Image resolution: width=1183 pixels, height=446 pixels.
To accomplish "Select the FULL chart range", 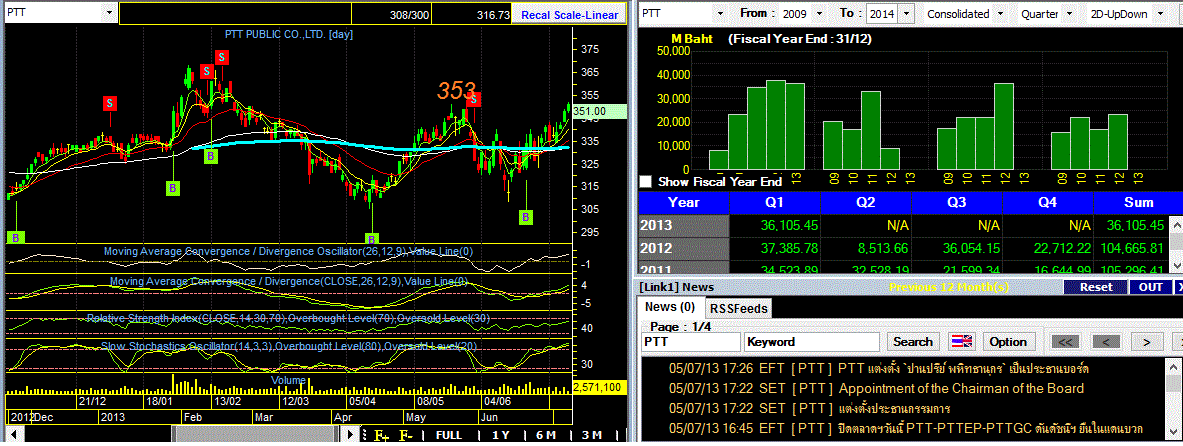I will [x=449, y=435].
